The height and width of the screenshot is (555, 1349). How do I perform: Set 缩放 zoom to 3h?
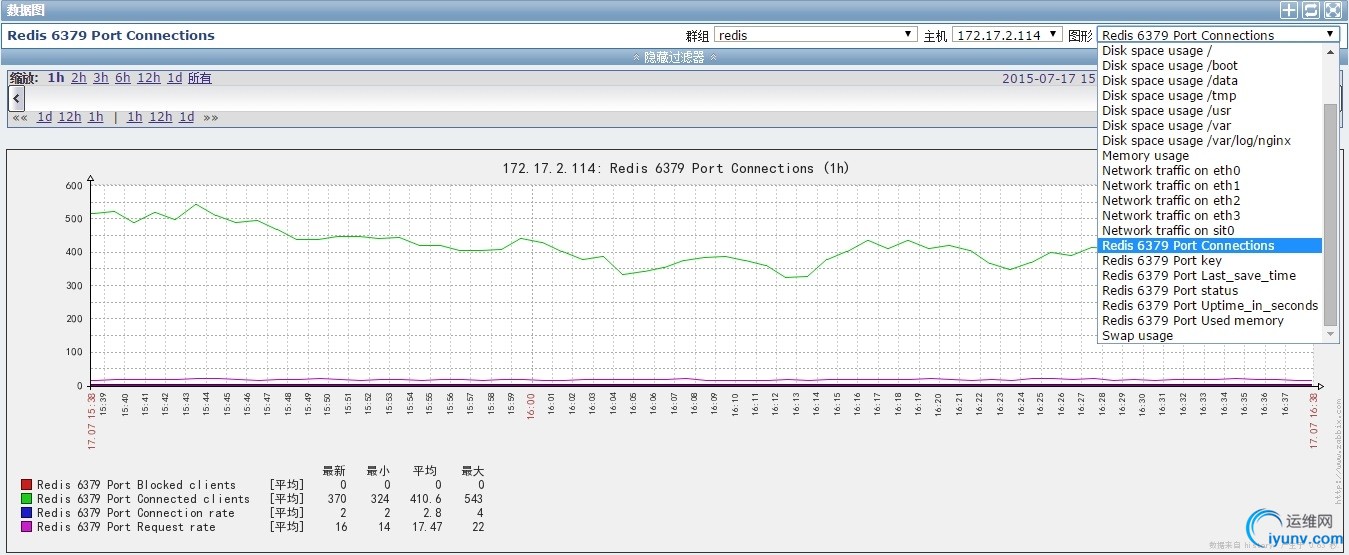[x=101, y=78]
